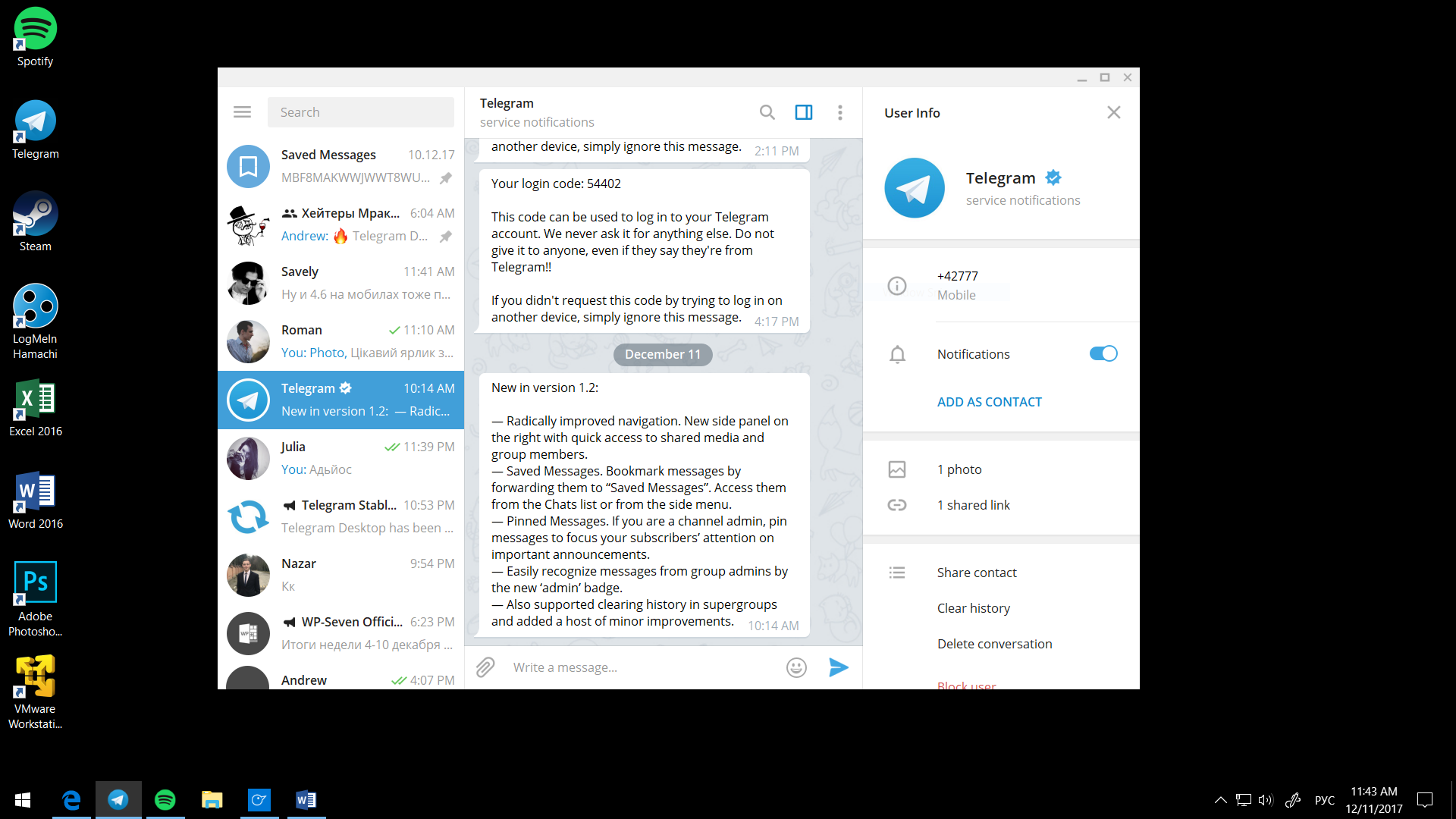Click the three-dot more options icon

coord(842,111)
